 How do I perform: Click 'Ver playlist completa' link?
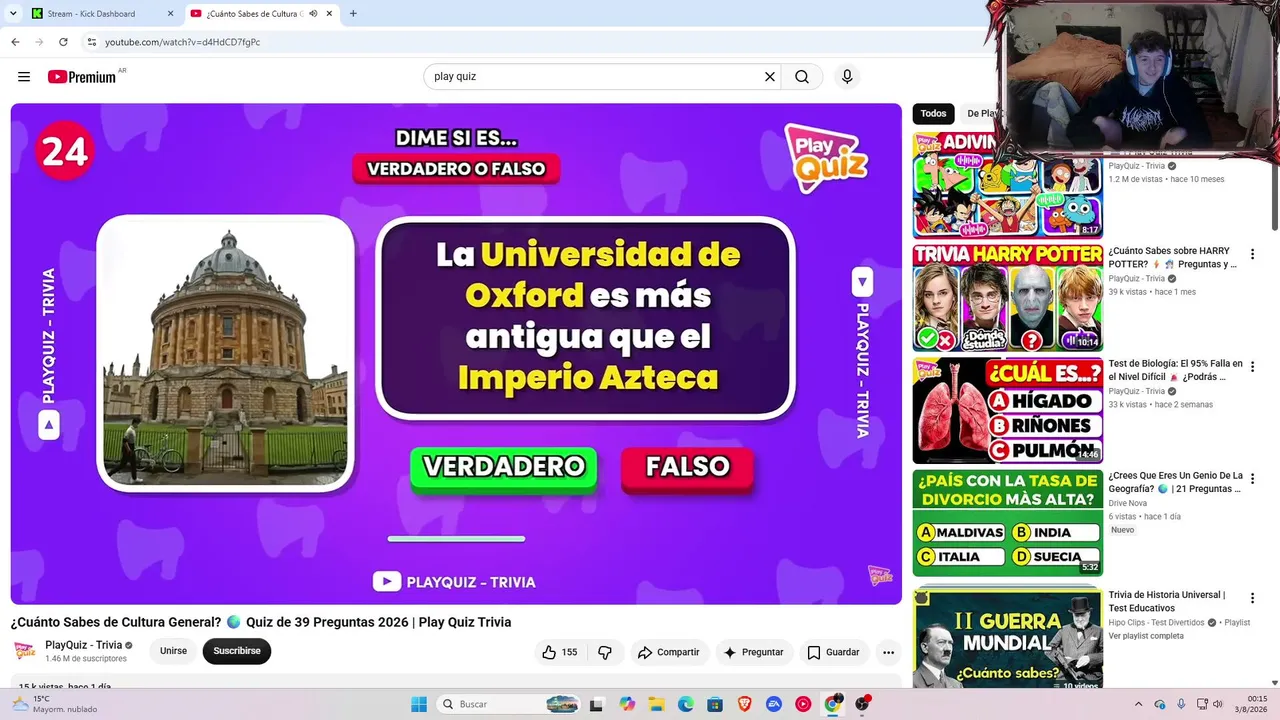click(1146, 636)
